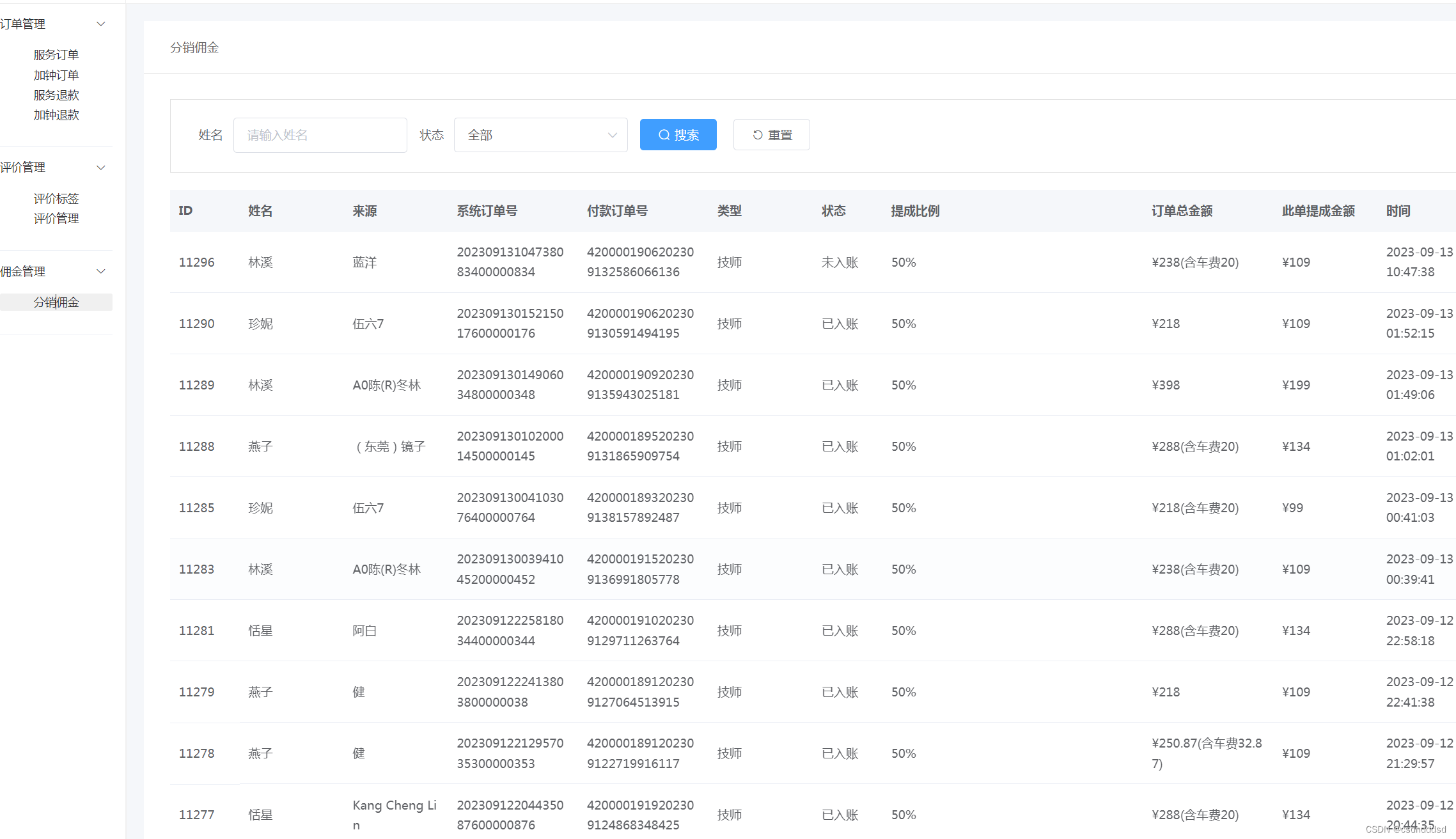Click the ID column header

coord(185,210)
